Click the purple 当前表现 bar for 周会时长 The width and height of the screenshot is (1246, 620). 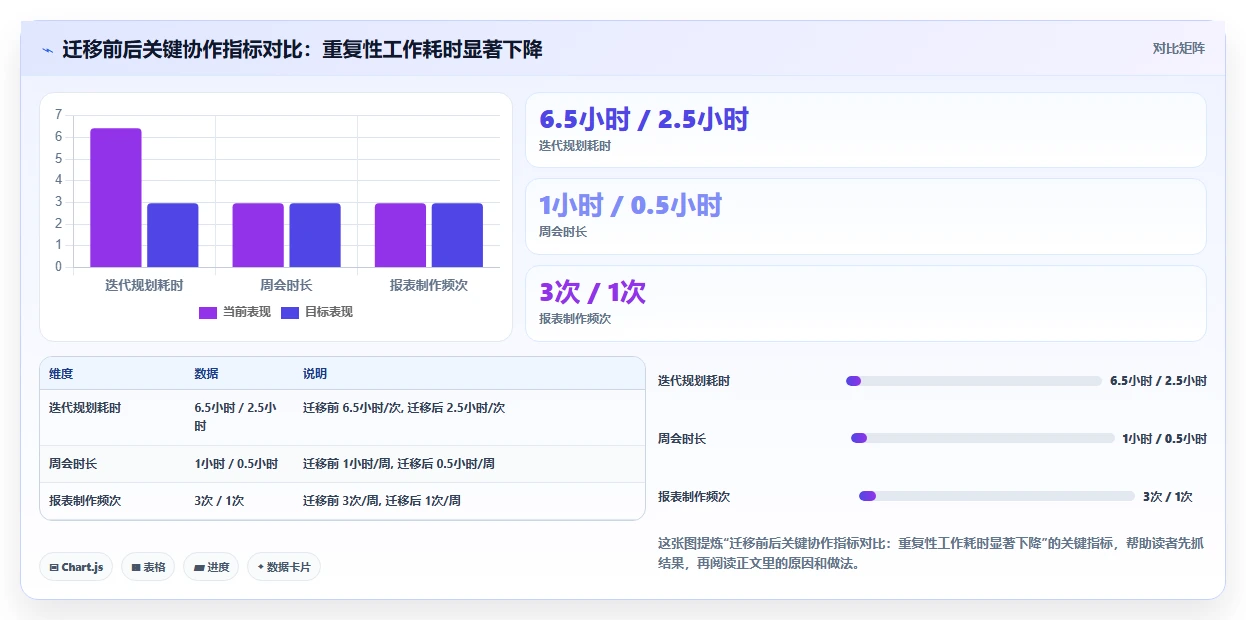(x=258, y=235)
